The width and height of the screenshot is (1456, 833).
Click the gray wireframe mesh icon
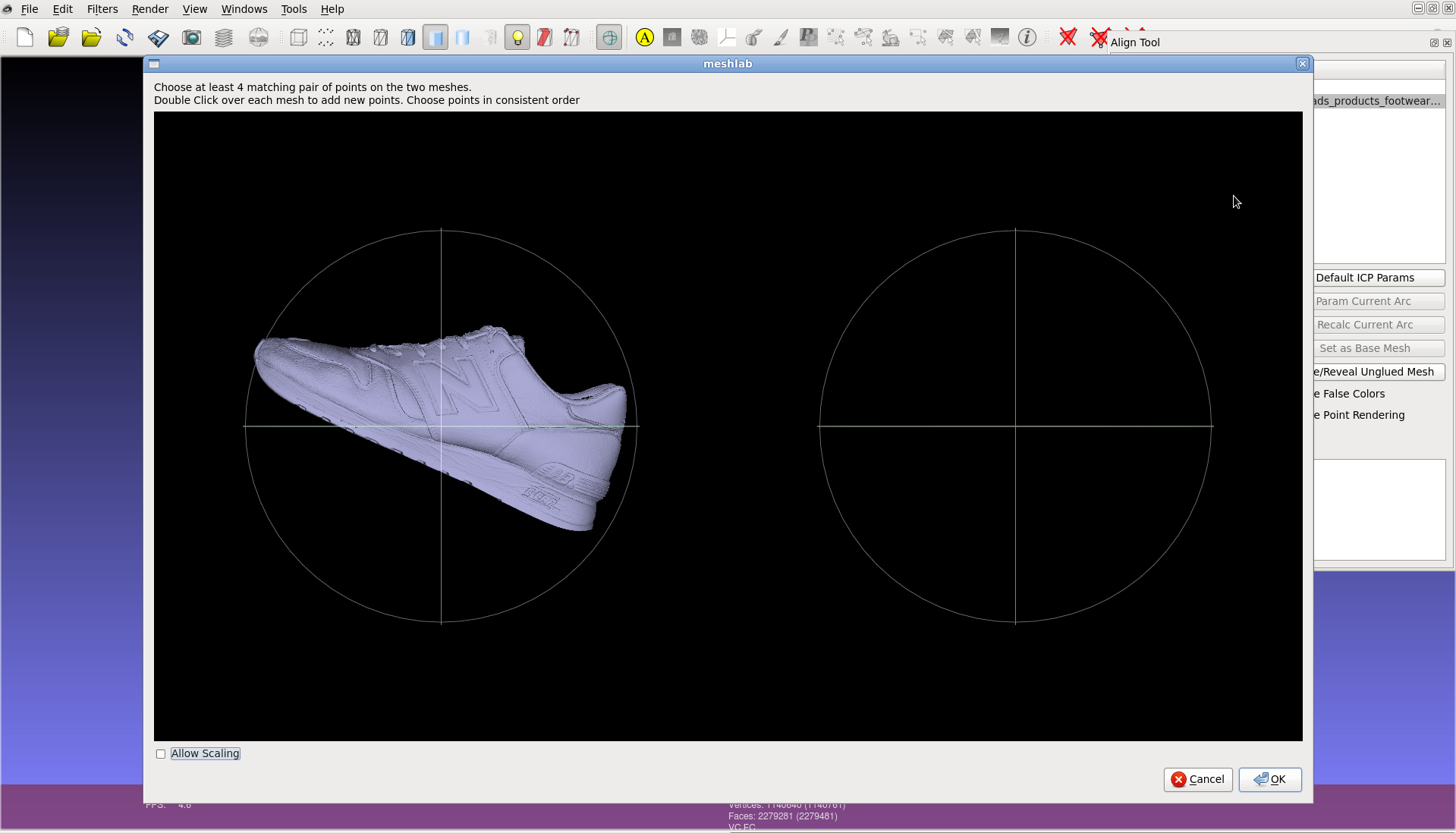[700, 37]
